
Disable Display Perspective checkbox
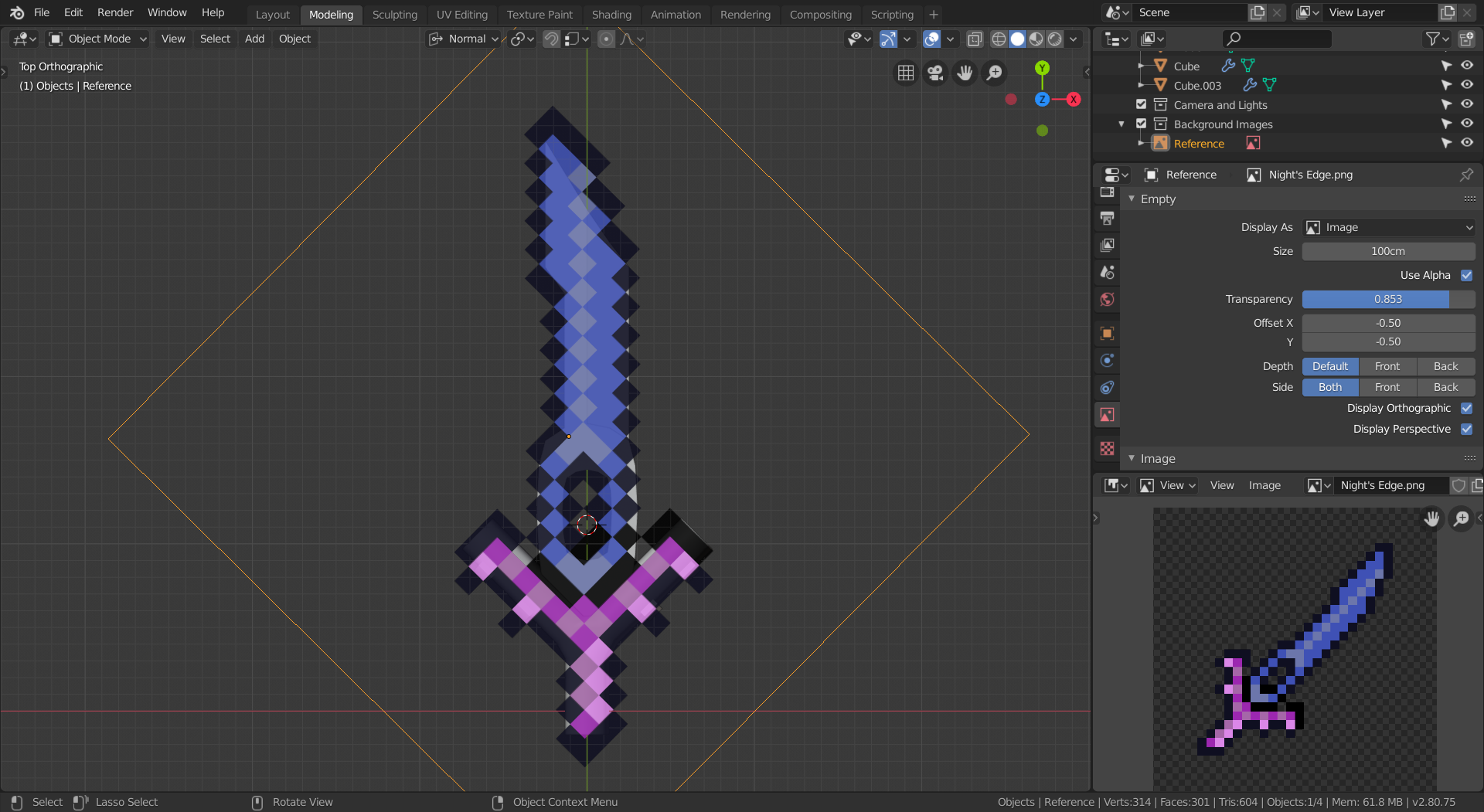pyautogui.click(x=1466, y=430)
